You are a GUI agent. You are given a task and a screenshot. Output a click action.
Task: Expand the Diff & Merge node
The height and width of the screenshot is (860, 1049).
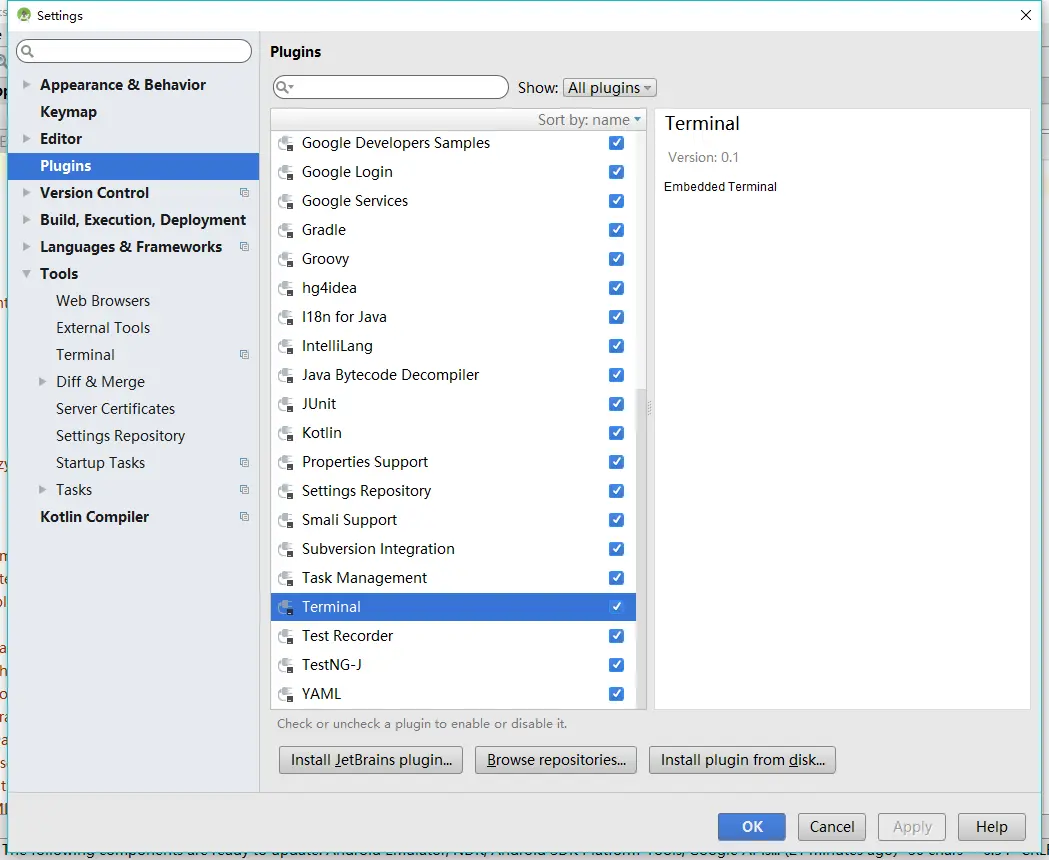point(42,381)
